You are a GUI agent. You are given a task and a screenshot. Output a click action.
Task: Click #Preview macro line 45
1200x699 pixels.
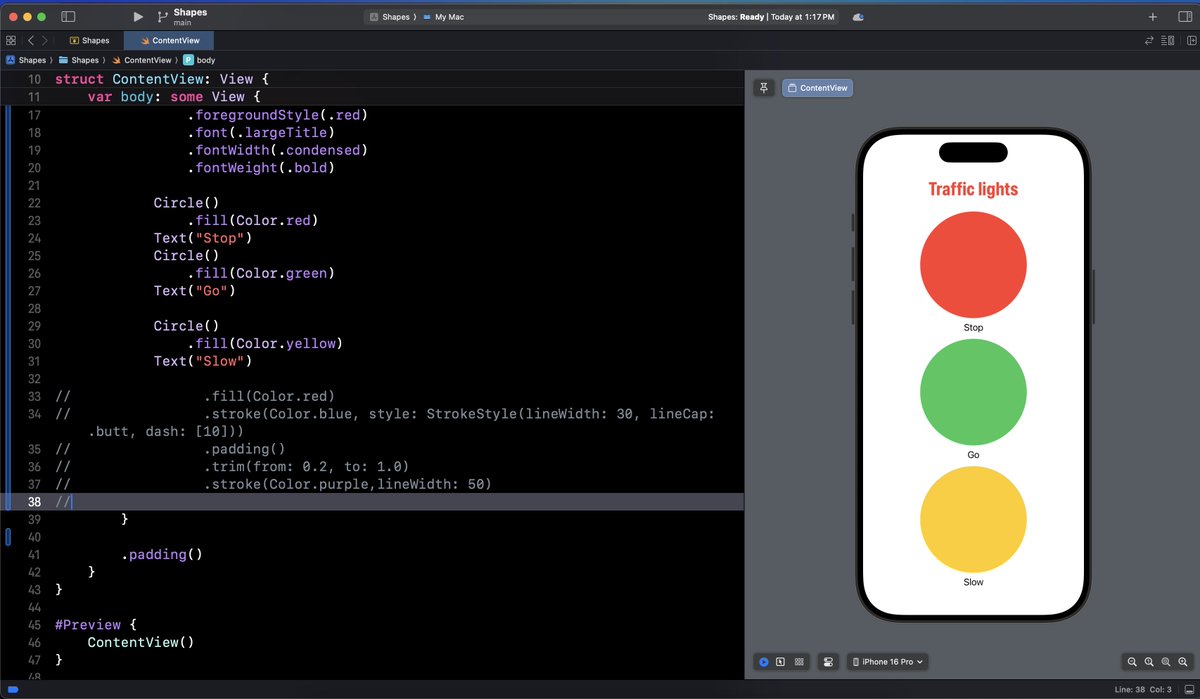pos(94,625)
